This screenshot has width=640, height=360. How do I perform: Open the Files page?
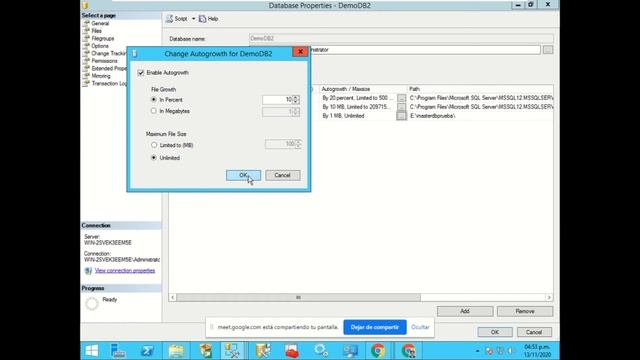[x=97, y=31]
